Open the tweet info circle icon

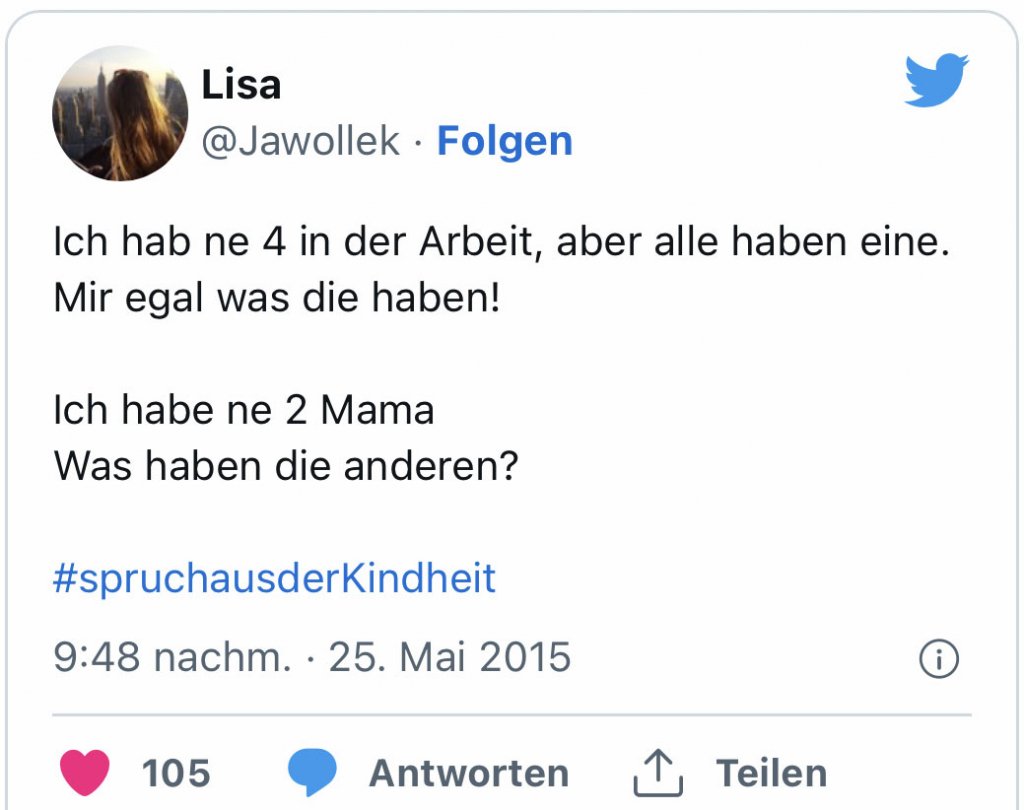tap(938, 659)
